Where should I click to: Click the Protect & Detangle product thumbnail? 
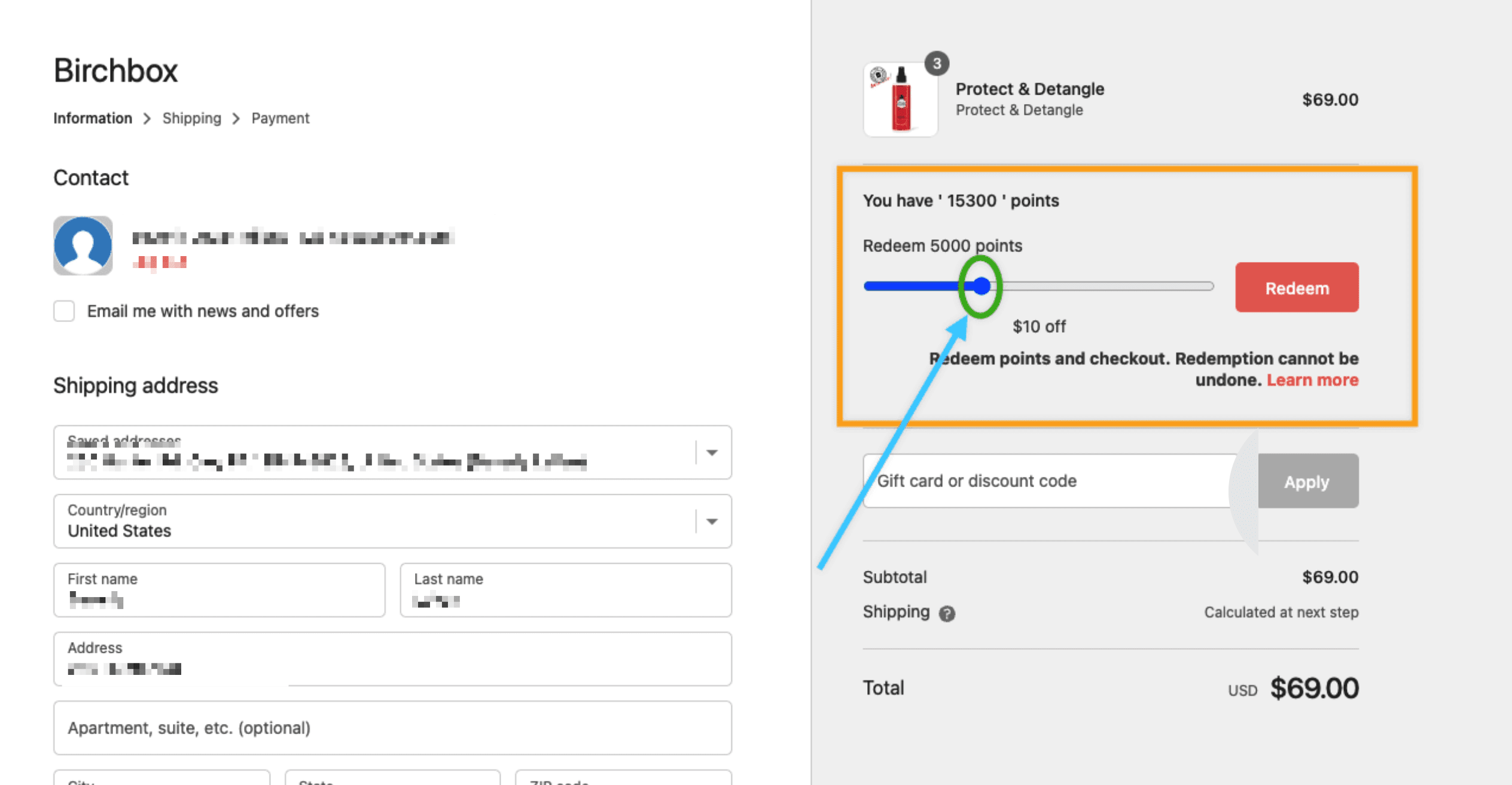click(x=900, y=100)
